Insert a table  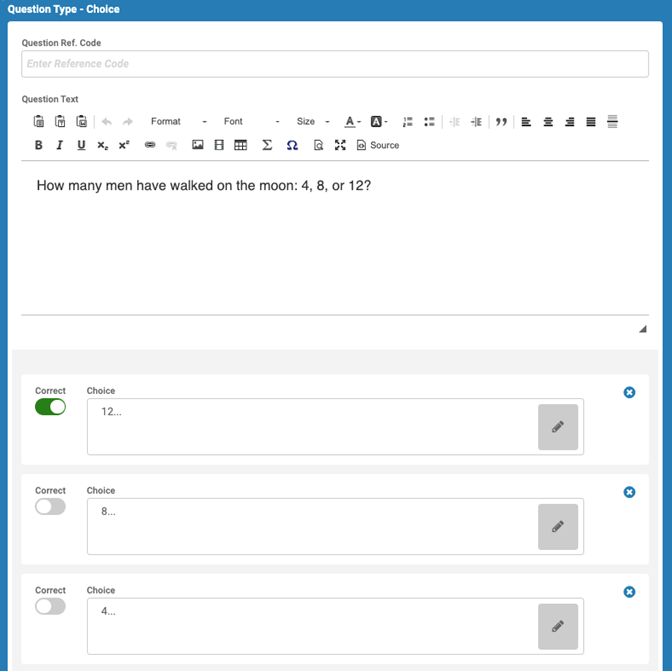click(x=240, y=145)
